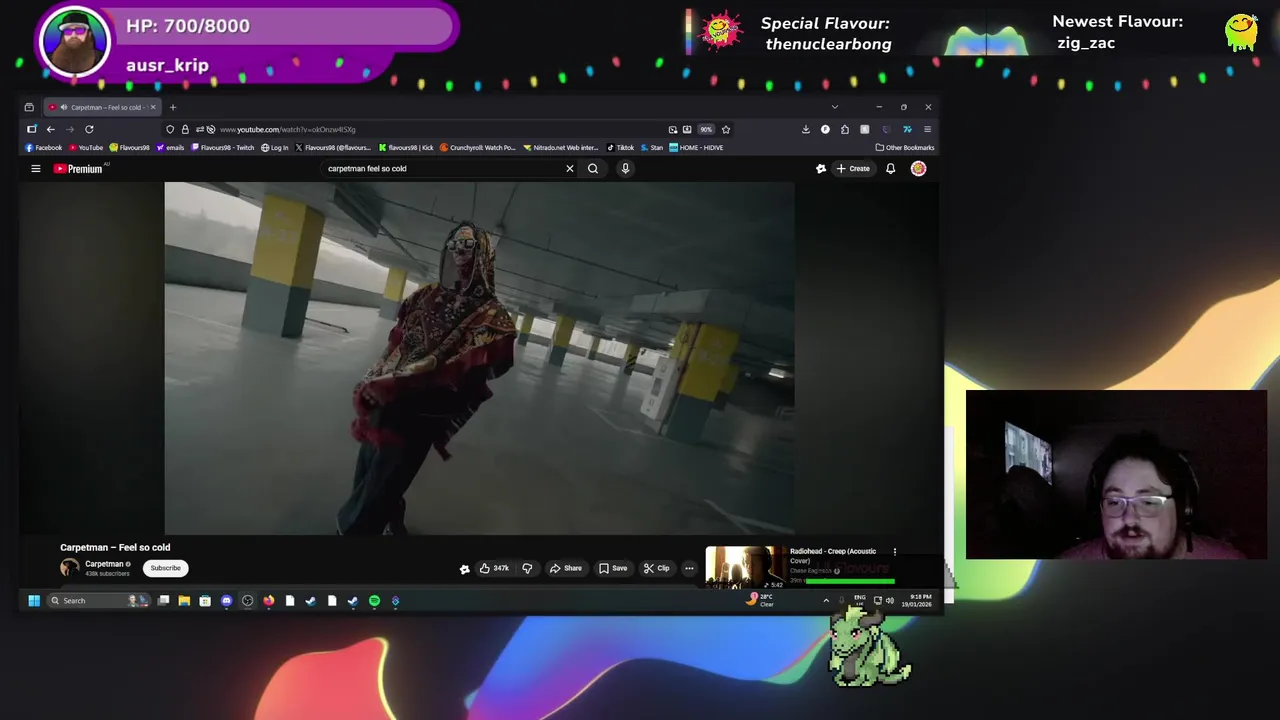Open the Stan bookmark
This screenshot has height=720, width=1280.
(x=652, y=147)
